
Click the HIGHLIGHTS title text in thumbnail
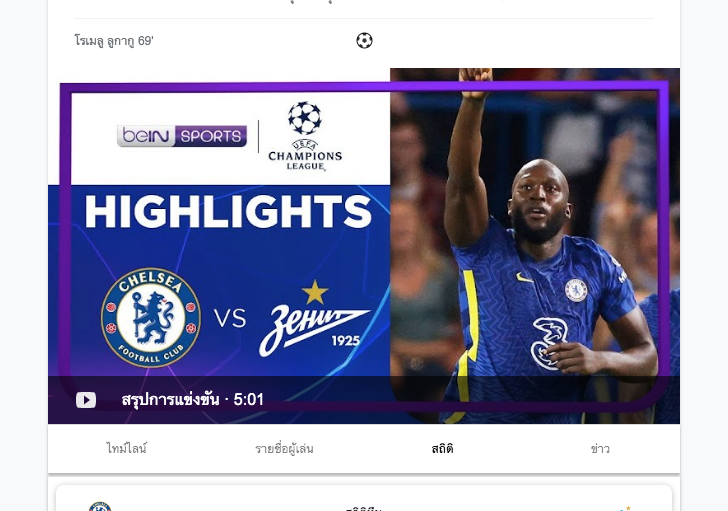[228, 211]
